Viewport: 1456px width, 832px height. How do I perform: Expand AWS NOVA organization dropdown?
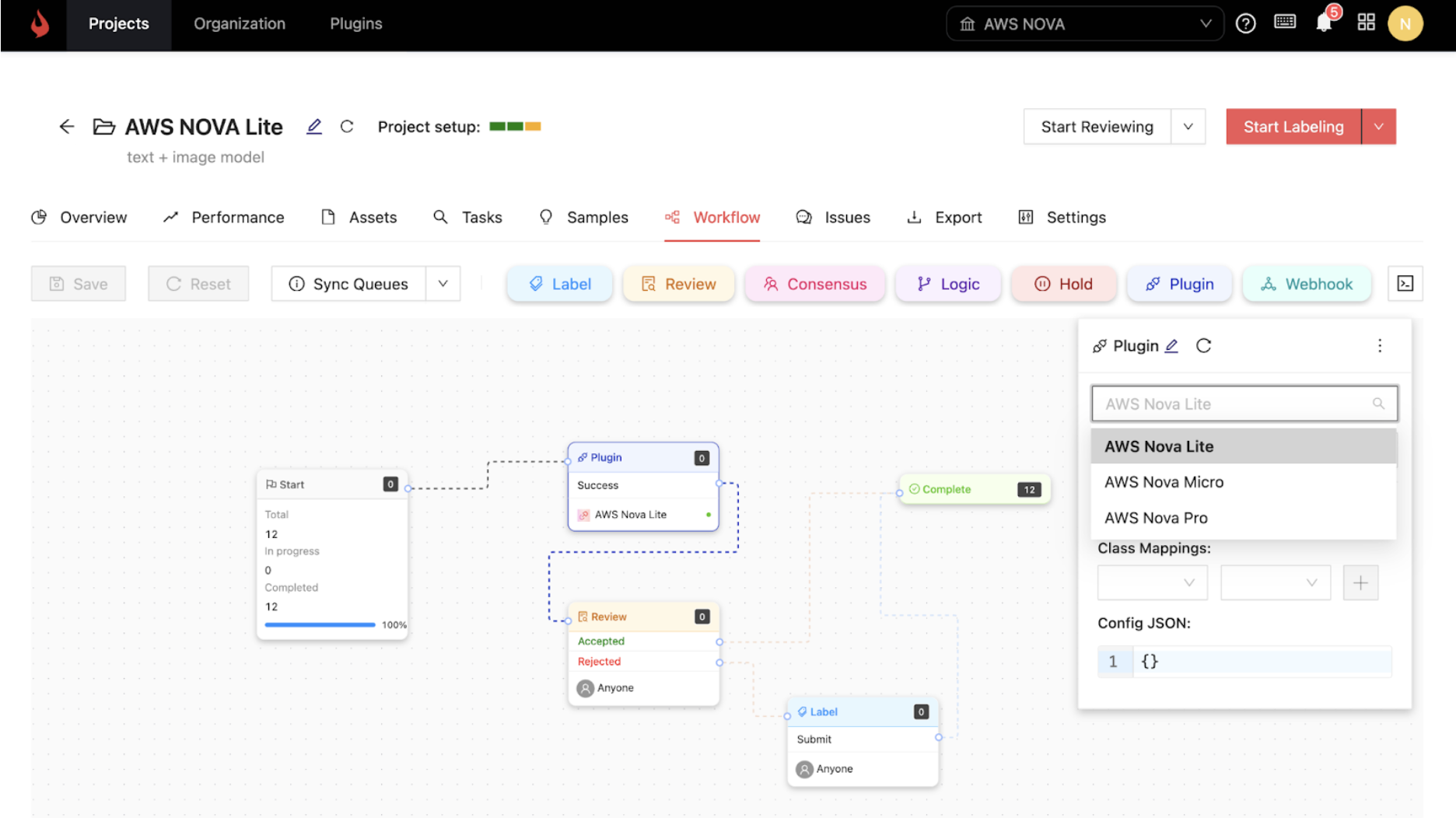(x=1085, y=24)
